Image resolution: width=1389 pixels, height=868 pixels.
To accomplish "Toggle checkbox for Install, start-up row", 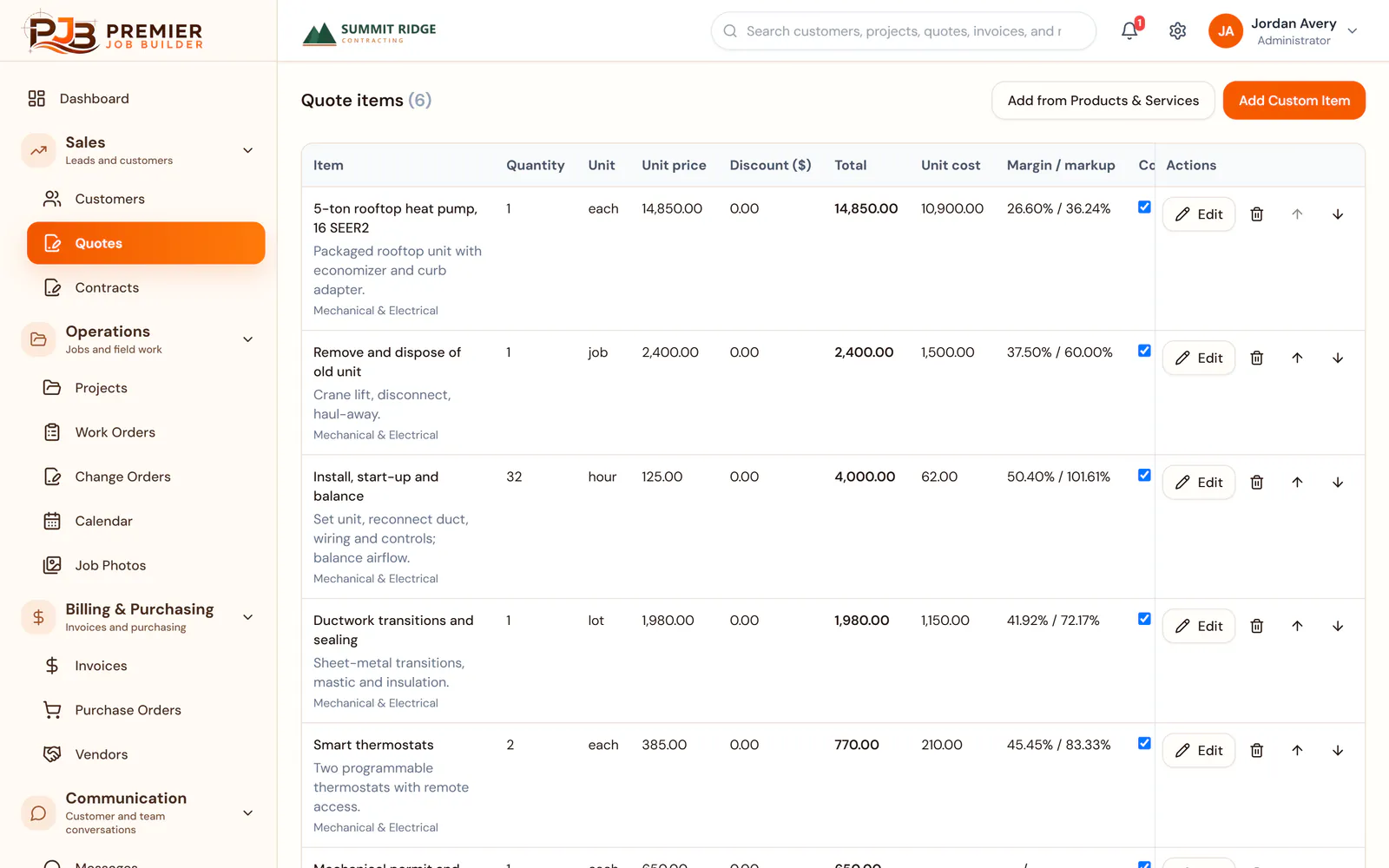I will (x=1144, y=476).
